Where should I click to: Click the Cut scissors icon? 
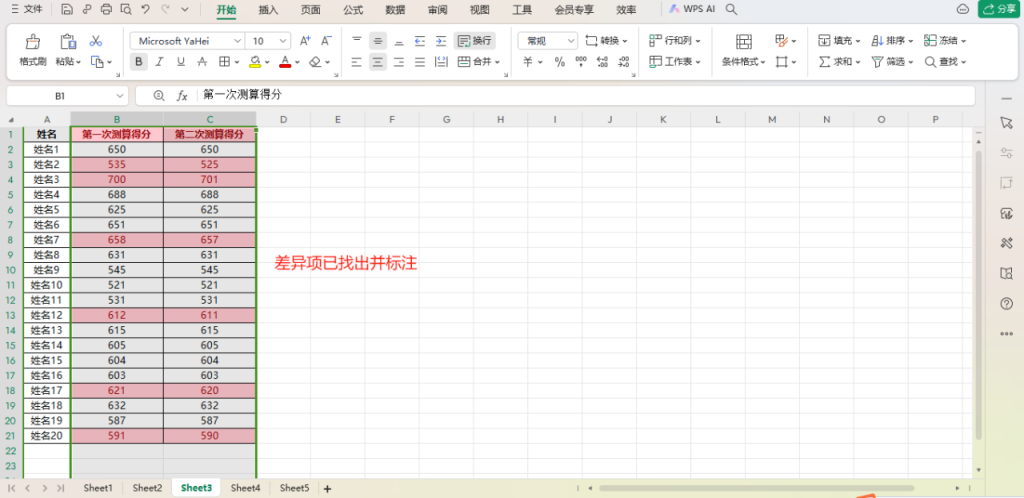(x=96, y=41)
